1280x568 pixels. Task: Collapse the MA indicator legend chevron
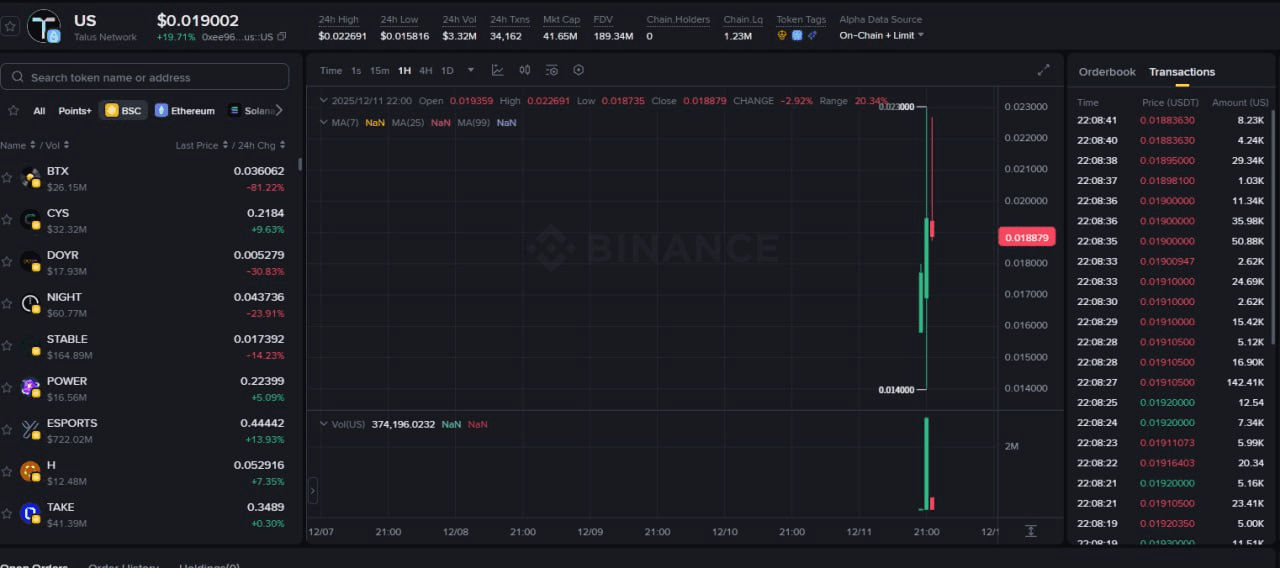coord(323,122)
